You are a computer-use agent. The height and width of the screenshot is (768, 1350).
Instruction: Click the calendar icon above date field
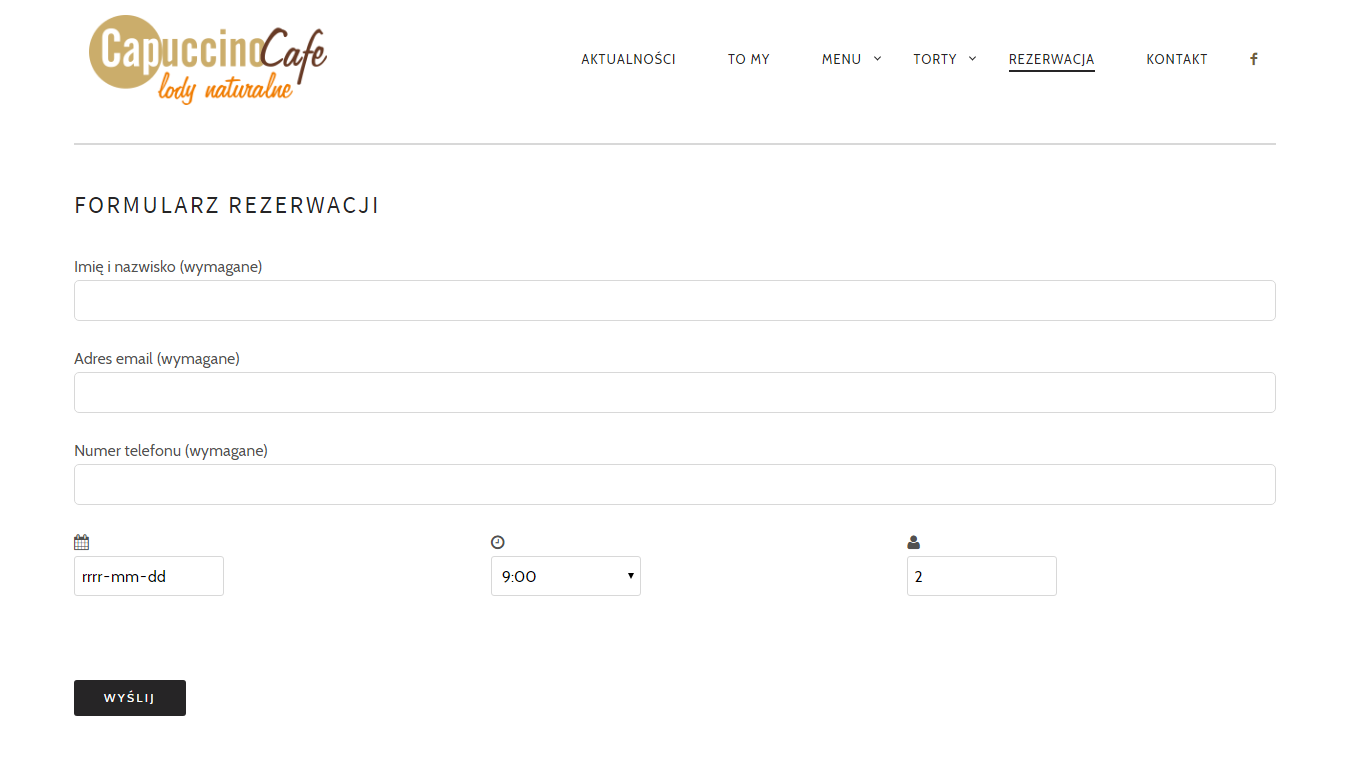(x=82, y=542)
